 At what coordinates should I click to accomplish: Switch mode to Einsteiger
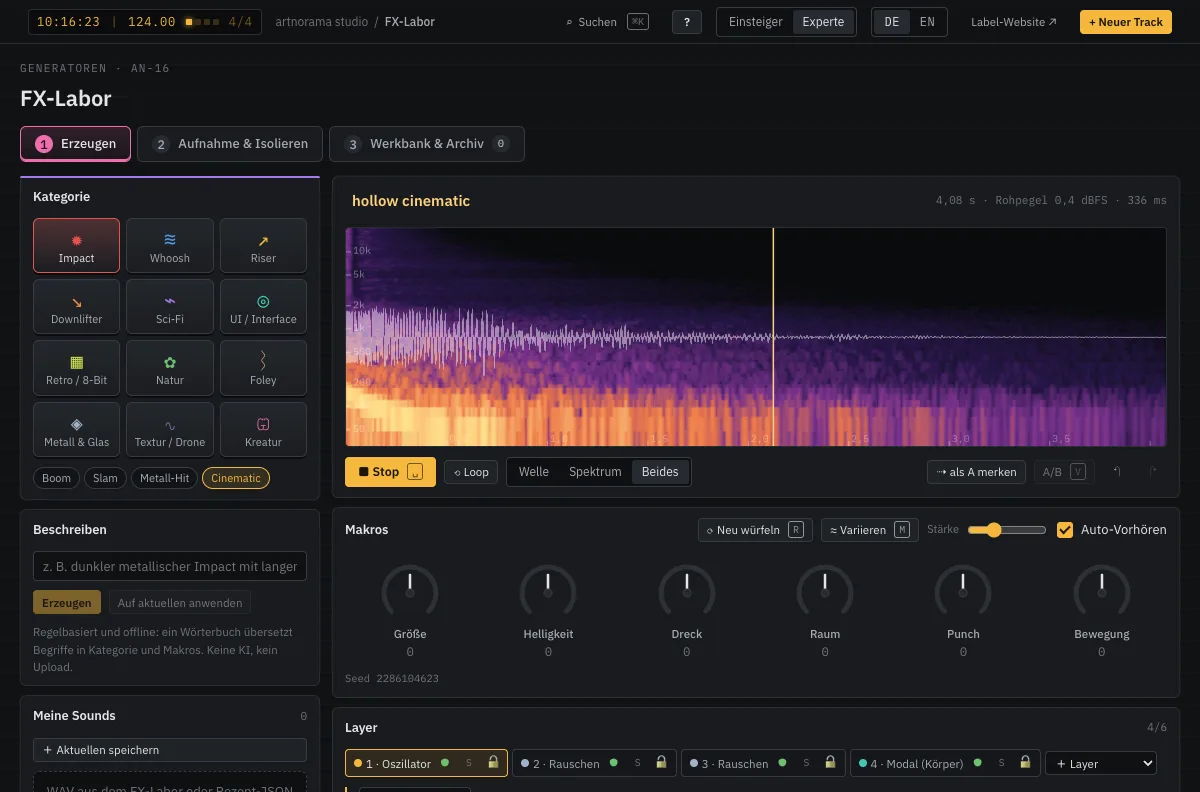pyautogui.click(x=756, y=22)
